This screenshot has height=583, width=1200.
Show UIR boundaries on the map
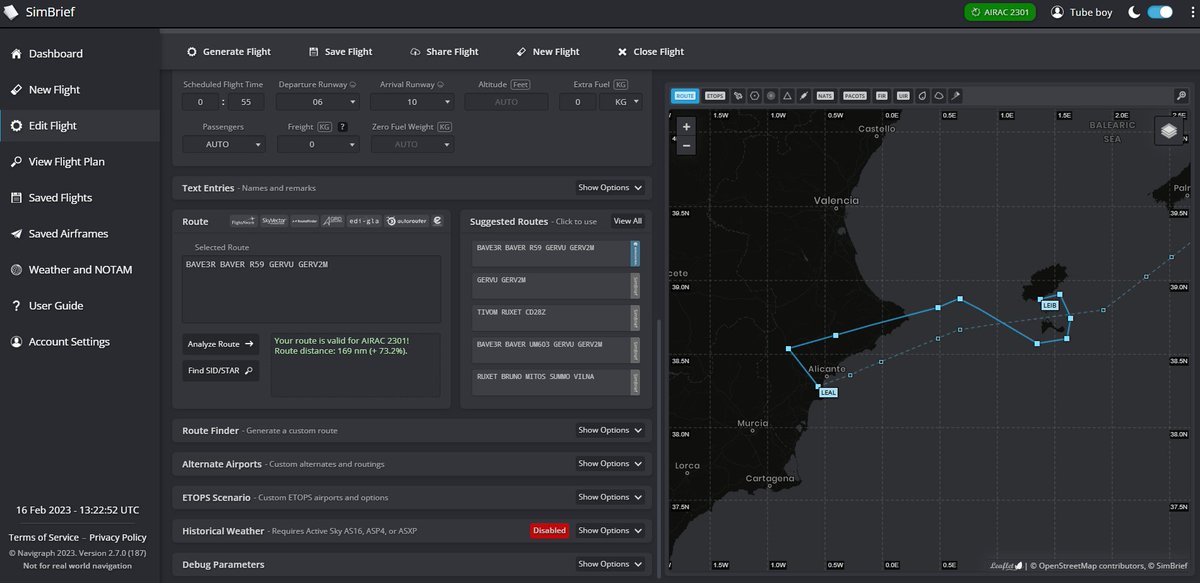[x=904, y=95]
